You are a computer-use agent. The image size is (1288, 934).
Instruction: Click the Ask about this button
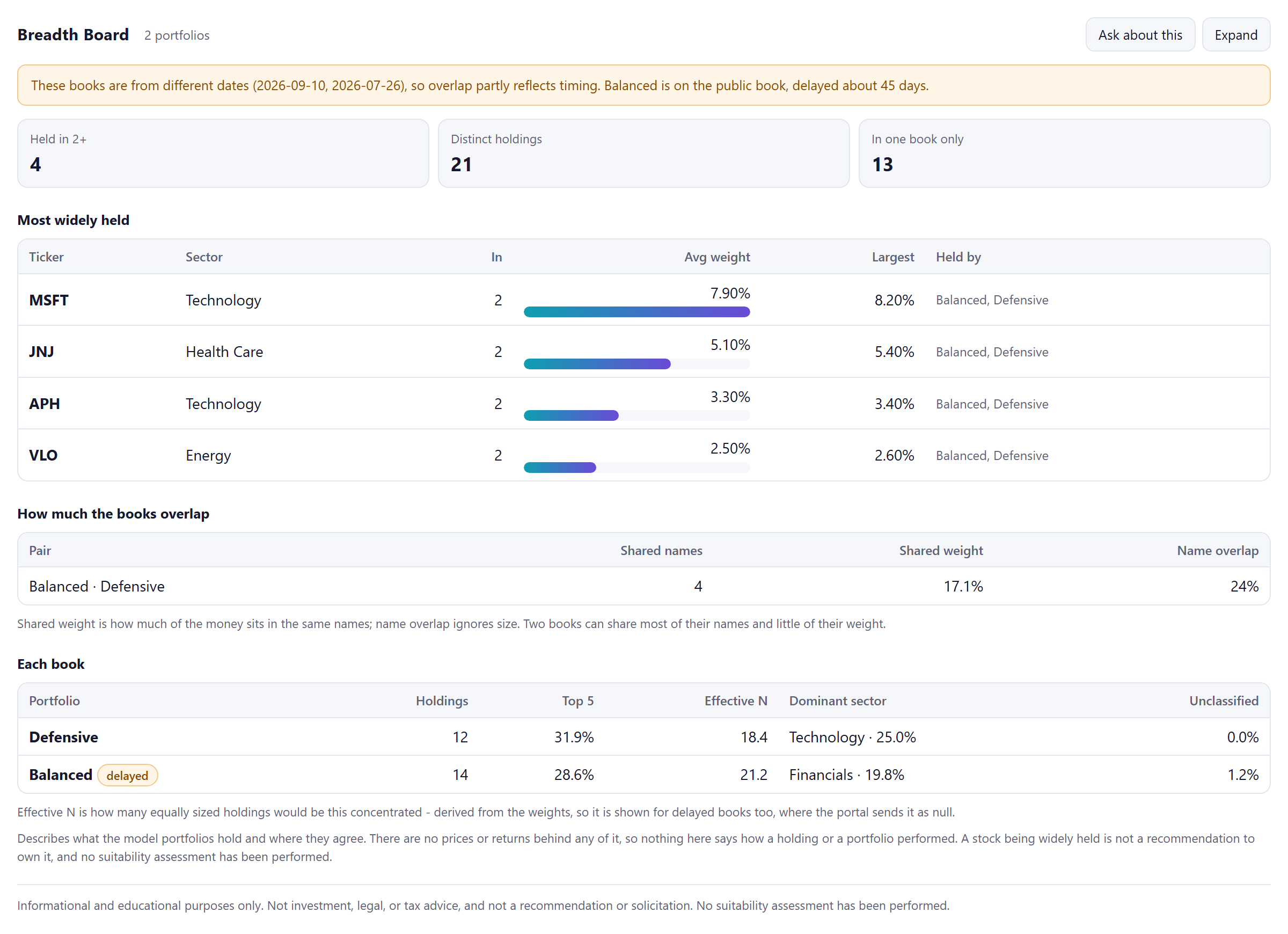point(1140,35)
